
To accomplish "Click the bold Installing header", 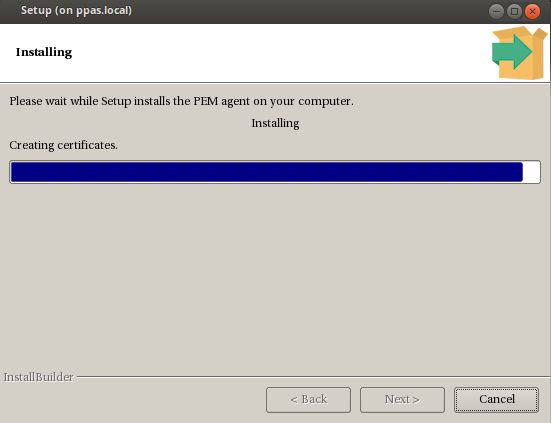I will point(44,52).
